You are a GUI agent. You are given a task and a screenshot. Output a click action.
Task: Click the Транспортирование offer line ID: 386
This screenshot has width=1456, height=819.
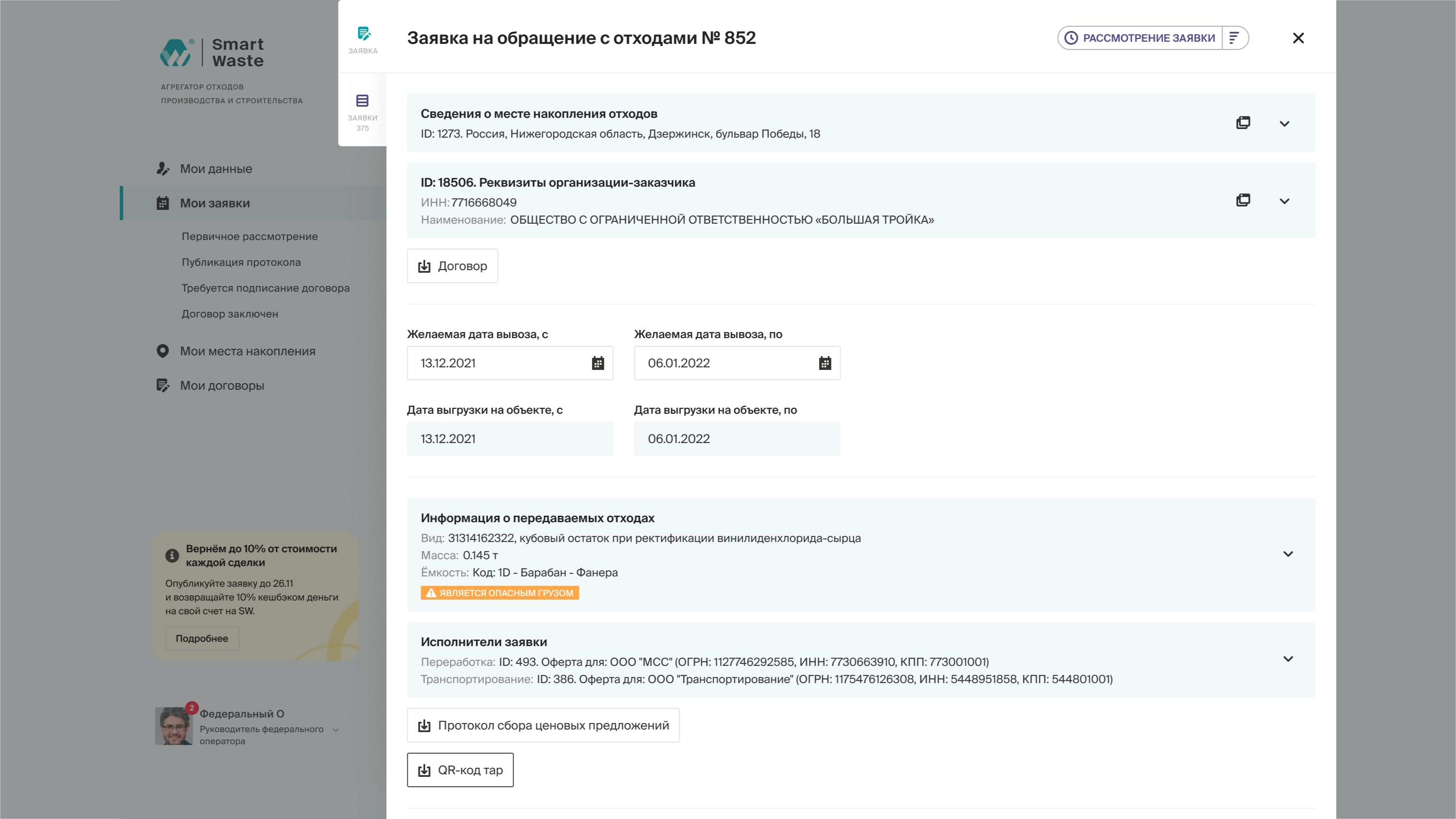[x=825, y=679]
